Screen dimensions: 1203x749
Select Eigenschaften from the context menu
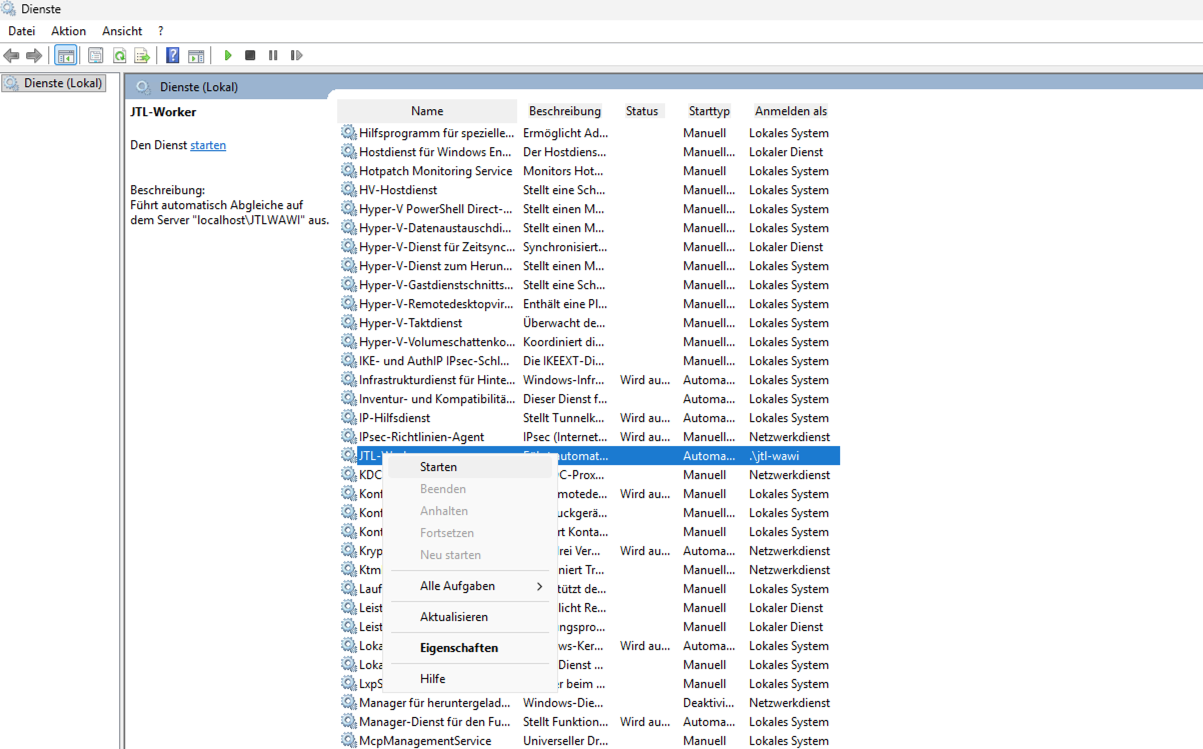(x=458, y=648)
